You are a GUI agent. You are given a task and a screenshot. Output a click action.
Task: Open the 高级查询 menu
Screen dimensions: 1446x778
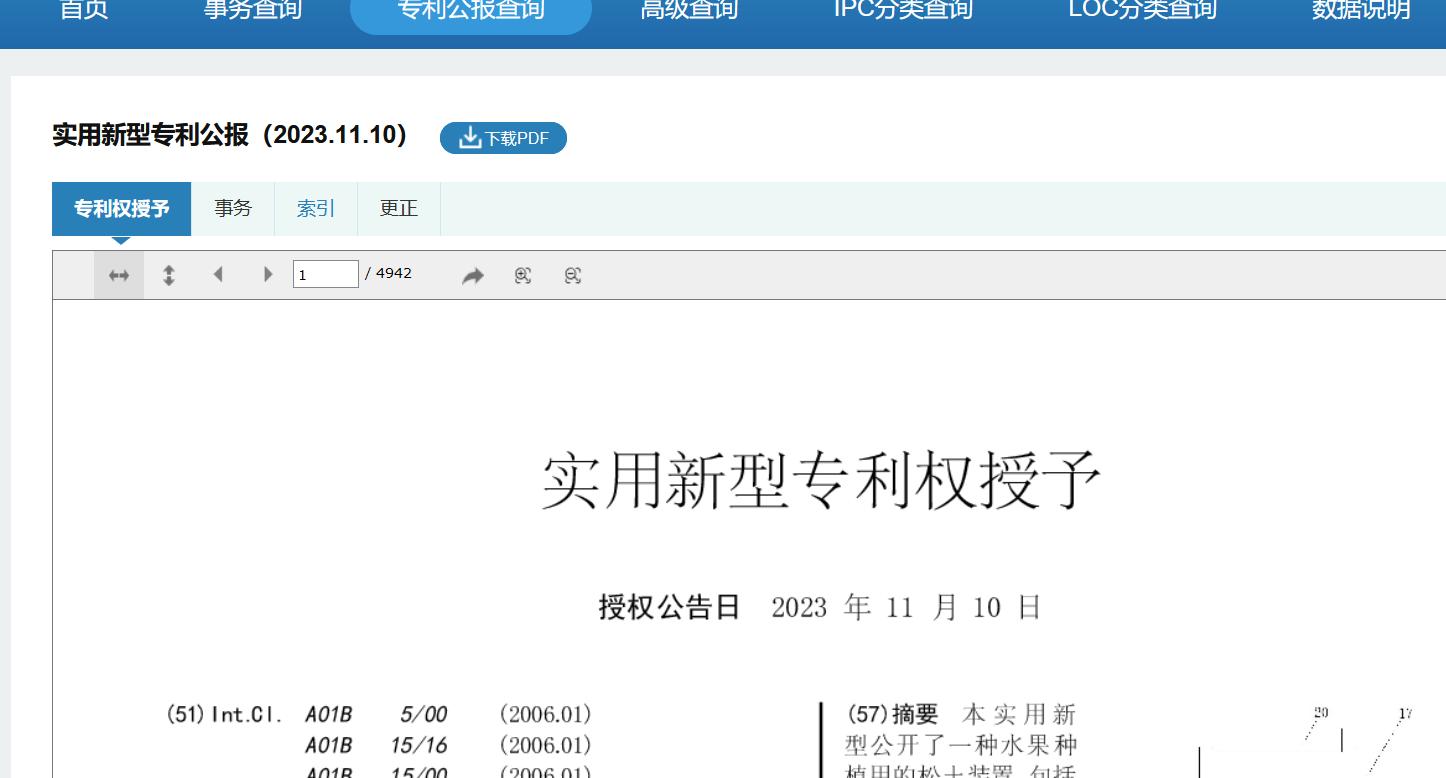pyautogui.click(x=688, y=10)
